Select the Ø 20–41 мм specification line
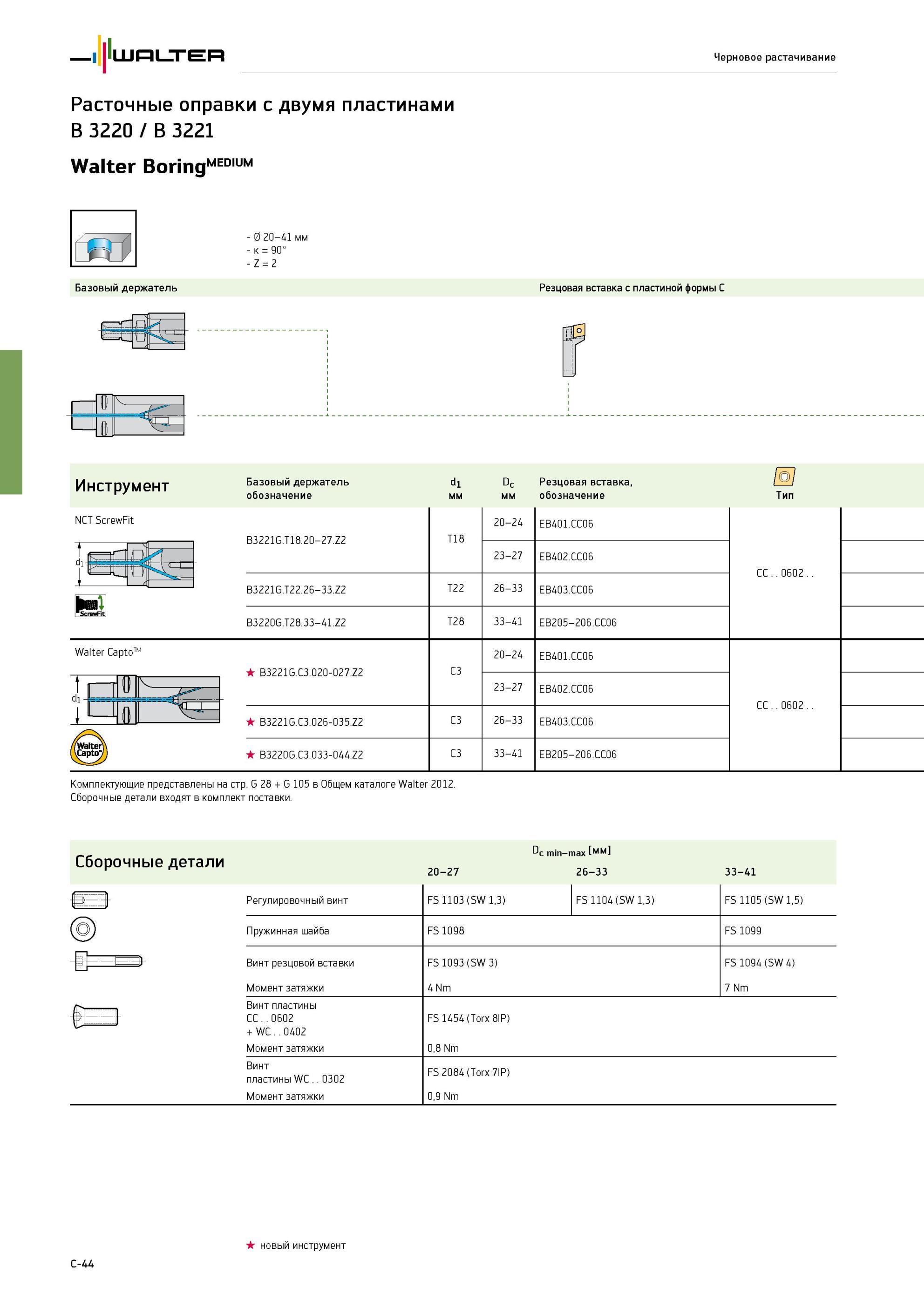 [x=277, y=238]
